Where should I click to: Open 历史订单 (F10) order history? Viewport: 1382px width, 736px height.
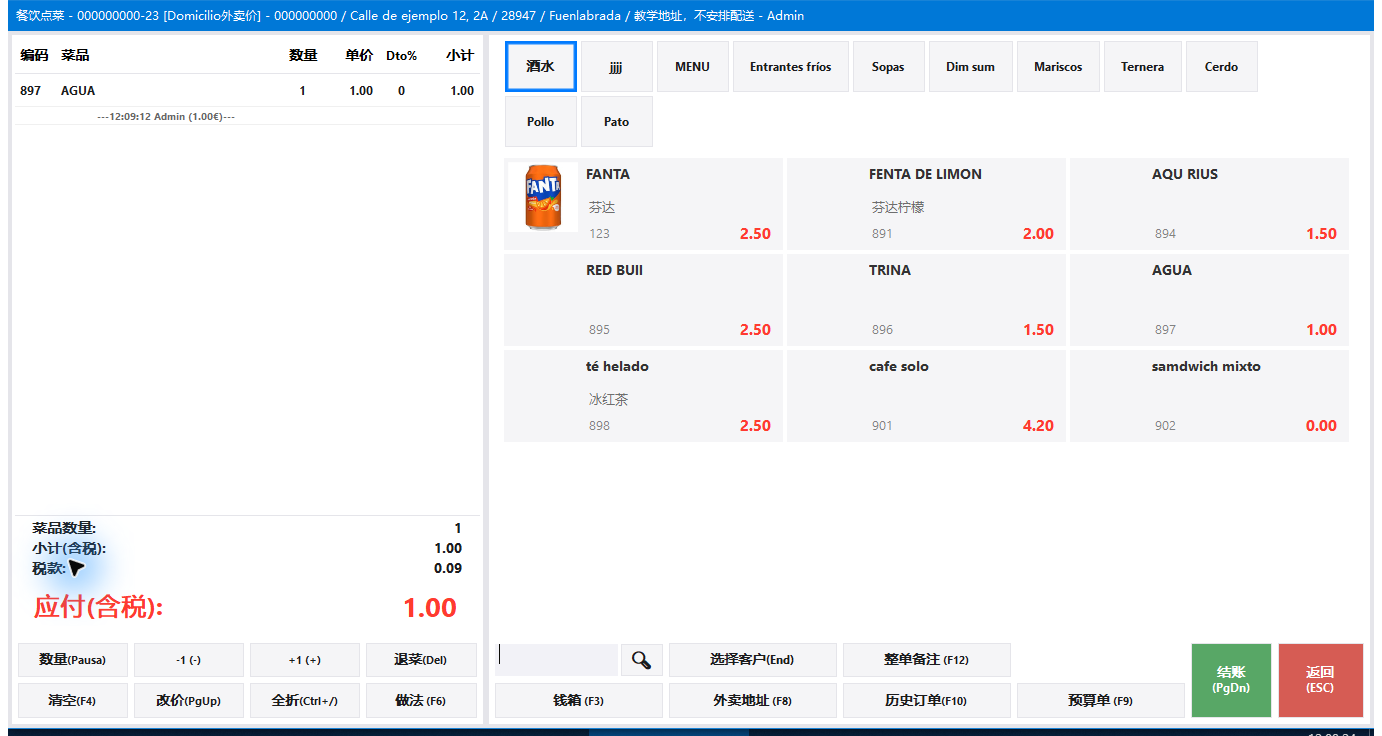click(927, 701)
